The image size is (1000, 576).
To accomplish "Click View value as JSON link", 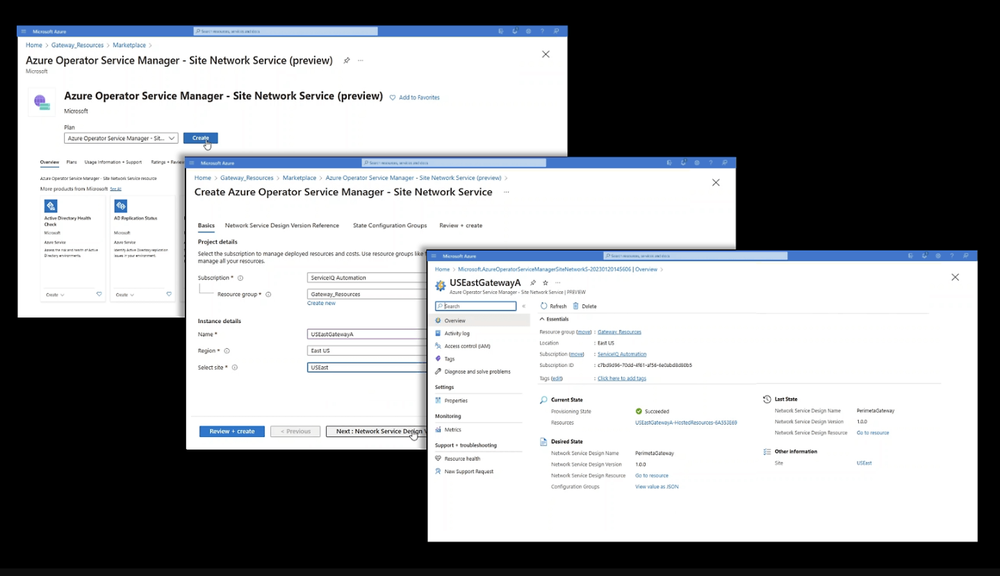I will click(657, 487).
